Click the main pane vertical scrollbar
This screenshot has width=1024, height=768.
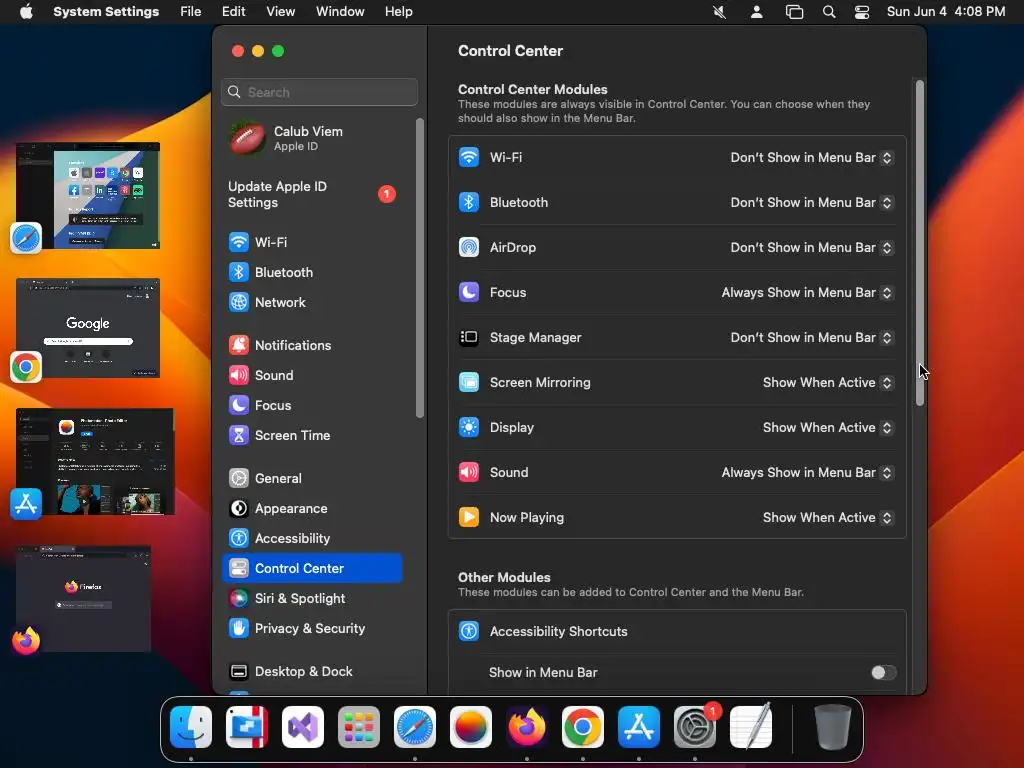tap(920, 242)
